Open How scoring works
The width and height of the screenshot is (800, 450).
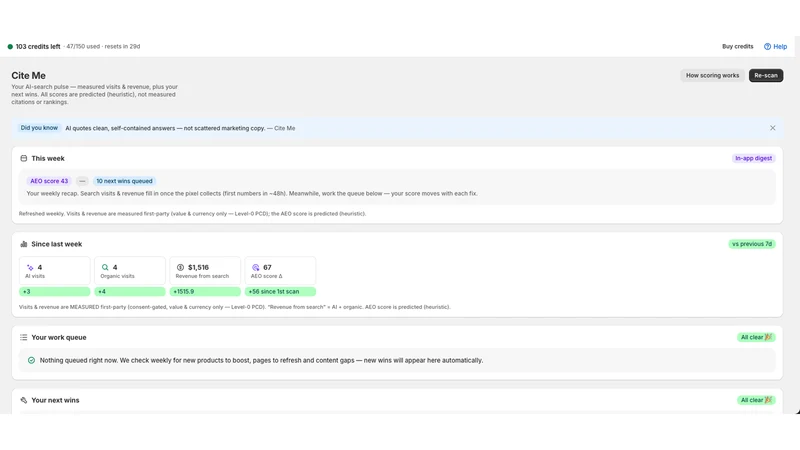(712, 76)
